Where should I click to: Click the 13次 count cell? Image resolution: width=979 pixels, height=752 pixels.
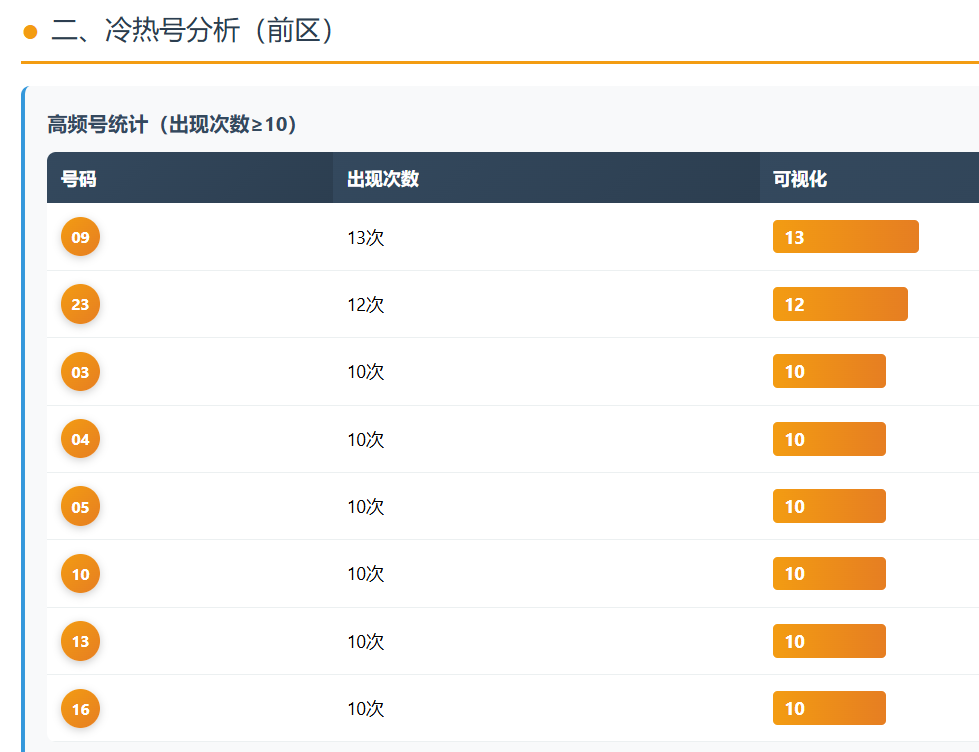[366, 238]
